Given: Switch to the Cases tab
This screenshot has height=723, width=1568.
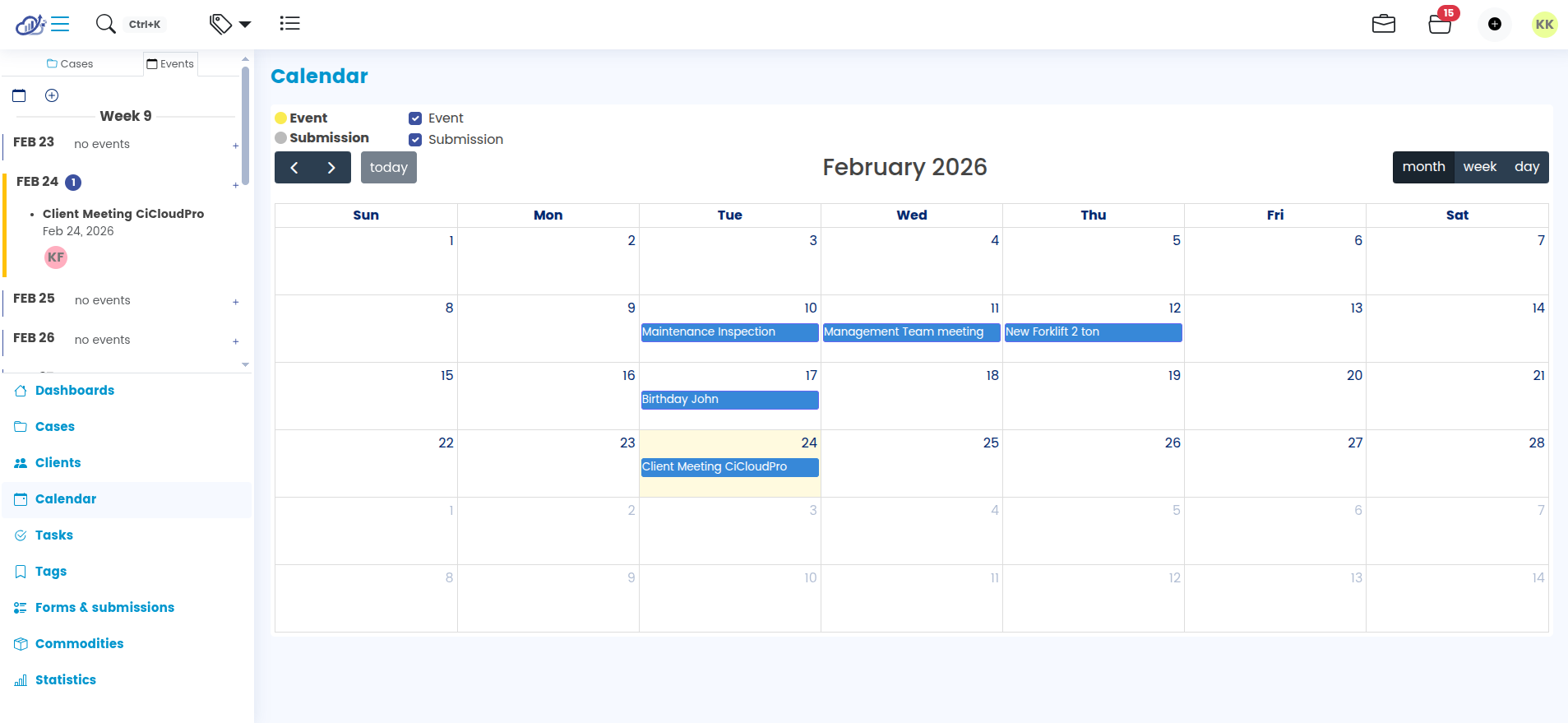Looking at the screenshot, I should point(70,64).
